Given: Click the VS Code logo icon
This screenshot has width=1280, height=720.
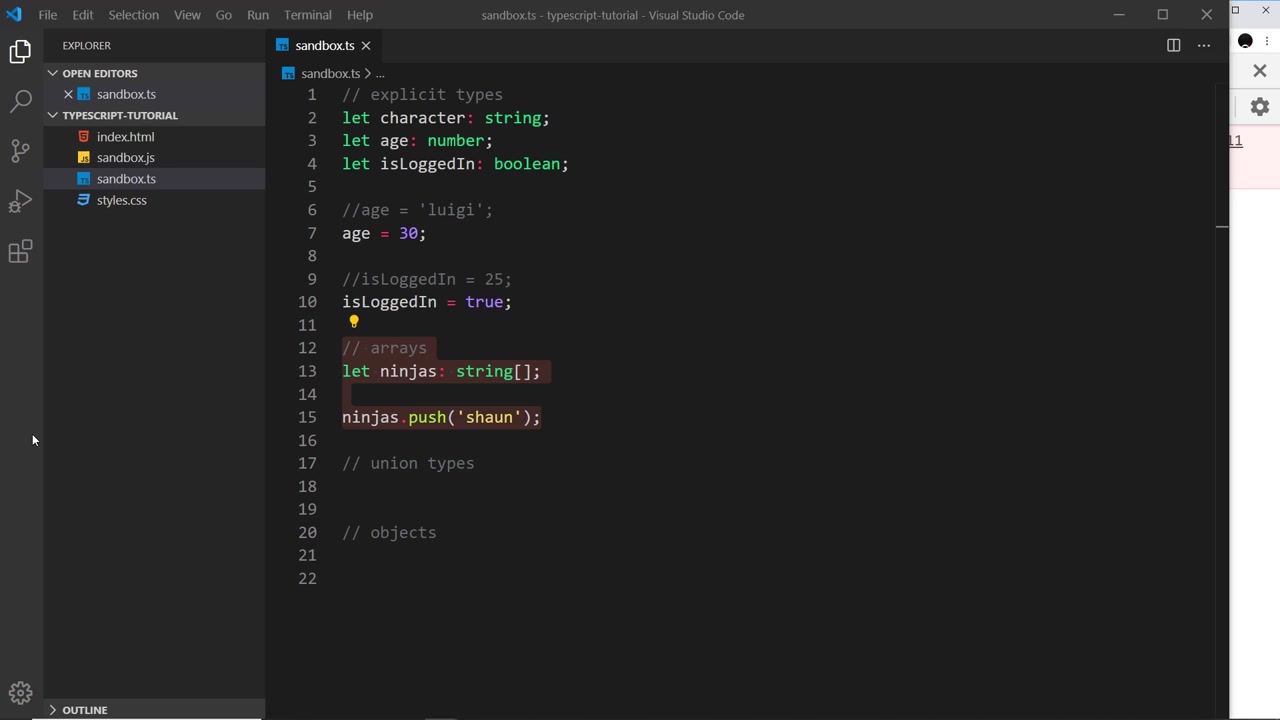Looking at the screenshot, I should [x=14, y=15].
